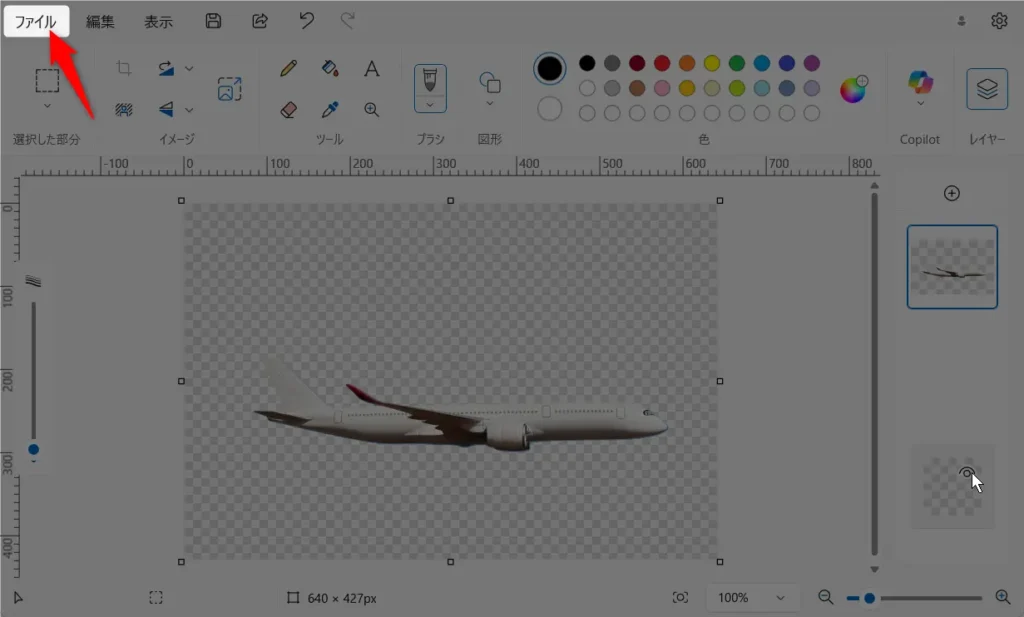Click the vertical scrollbar
The height and width of the screenshot is (617, 1024).
(874, 372)
